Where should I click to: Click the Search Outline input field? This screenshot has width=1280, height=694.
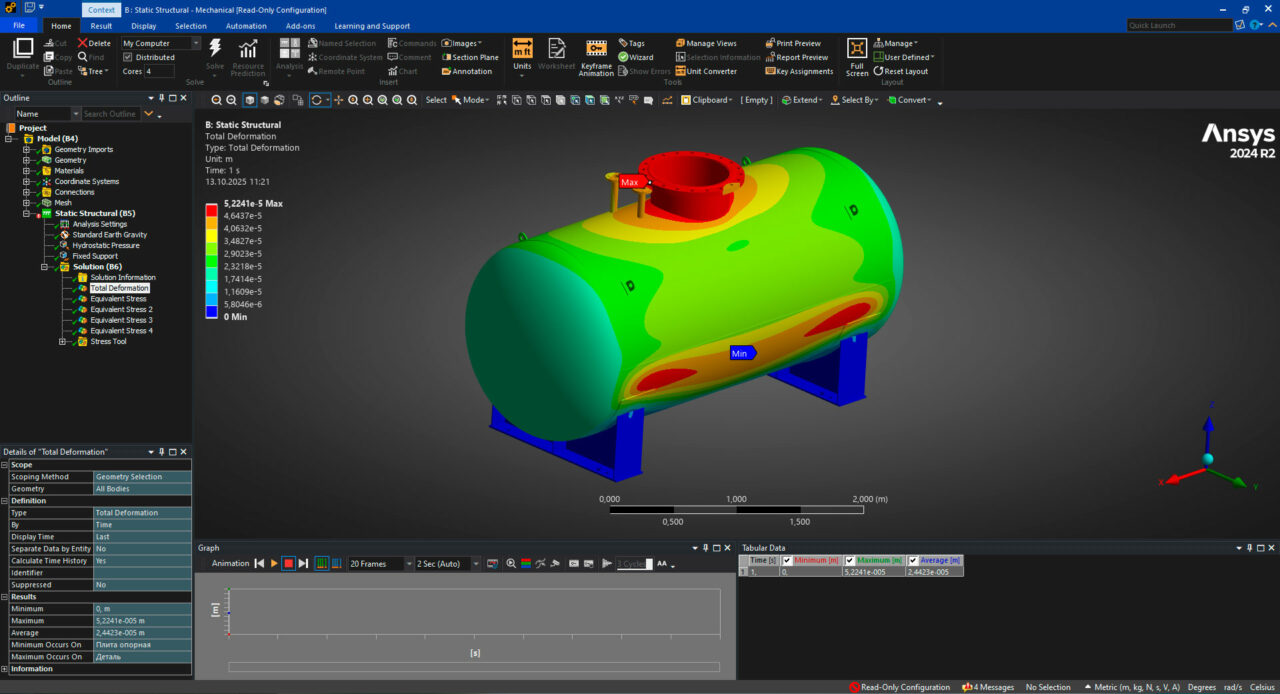click(x=110, y=114)
